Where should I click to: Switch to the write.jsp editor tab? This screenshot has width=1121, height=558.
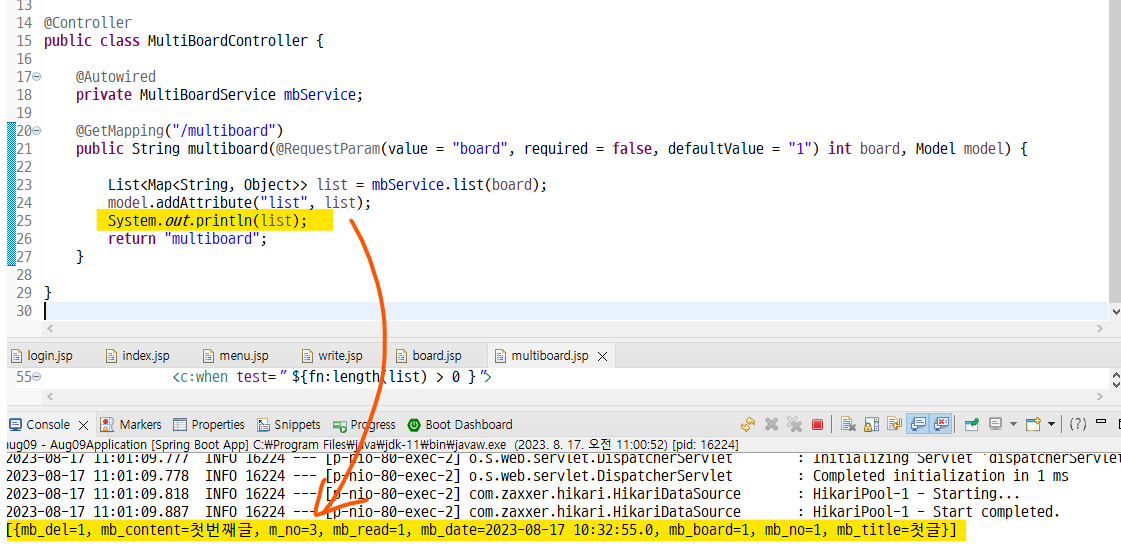click(x=332, y=355)
